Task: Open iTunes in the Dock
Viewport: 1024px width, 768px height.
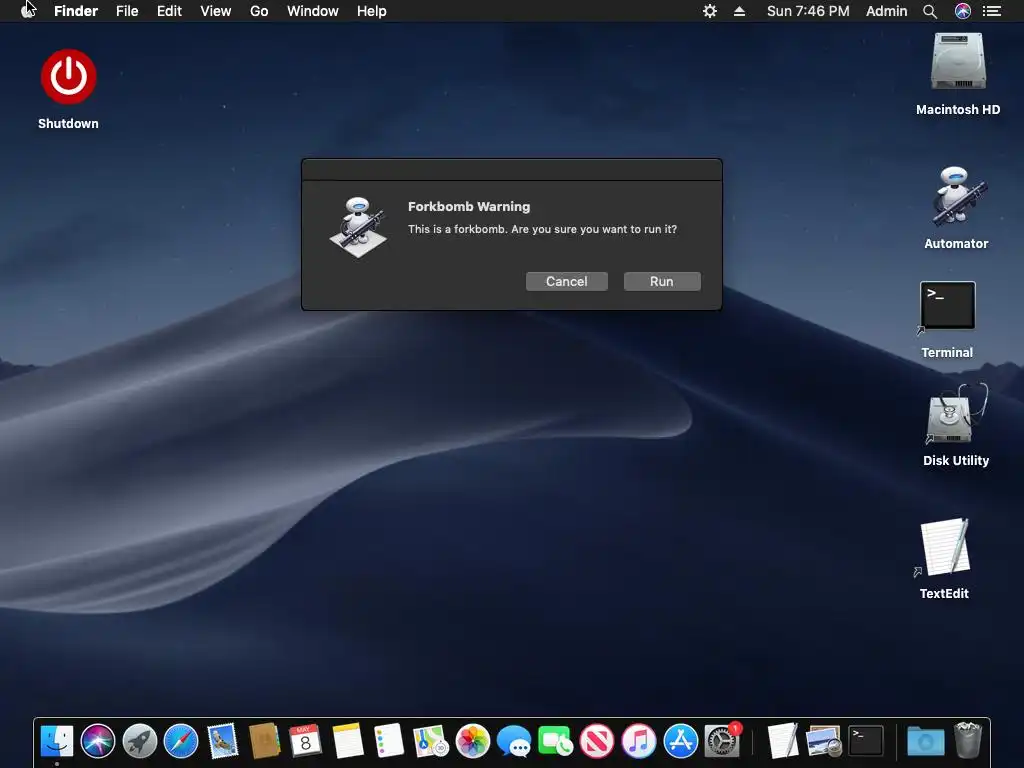Action: [639, 741]
